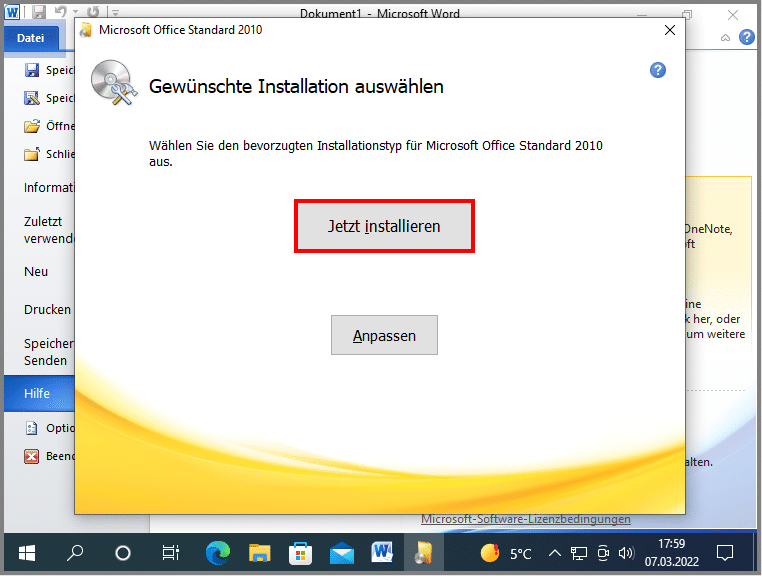Launch Microsoft Store from the taskbar
Image resolution: width=762 pixels, height=576 pixels.
point(300,552)
